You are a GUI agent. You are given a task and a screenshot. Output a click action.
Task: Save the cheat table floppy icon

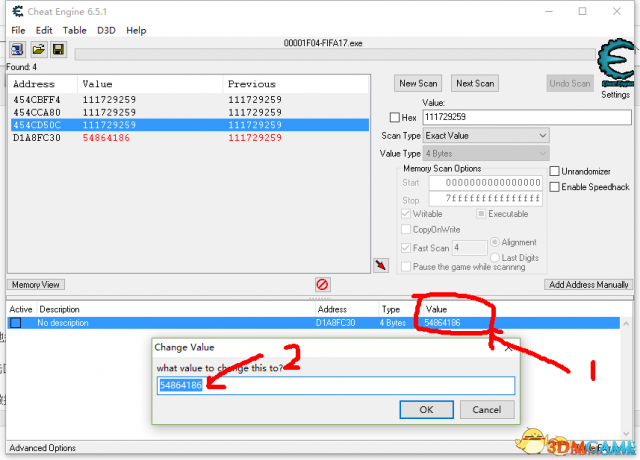pyautogui.click(x=58, y=50)
